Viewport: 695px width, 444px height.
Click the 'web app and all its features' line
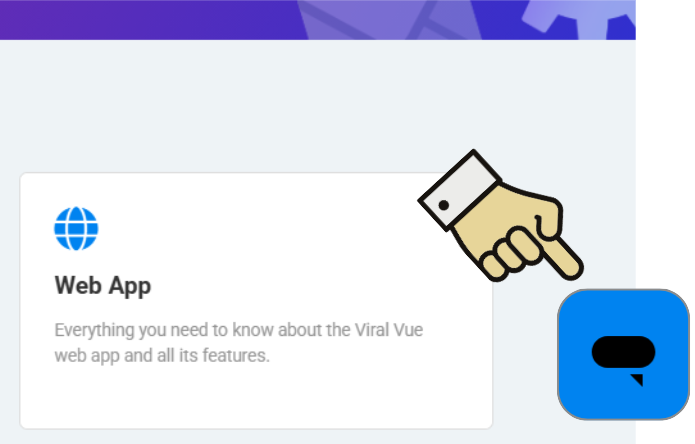[x=162, y=355]
